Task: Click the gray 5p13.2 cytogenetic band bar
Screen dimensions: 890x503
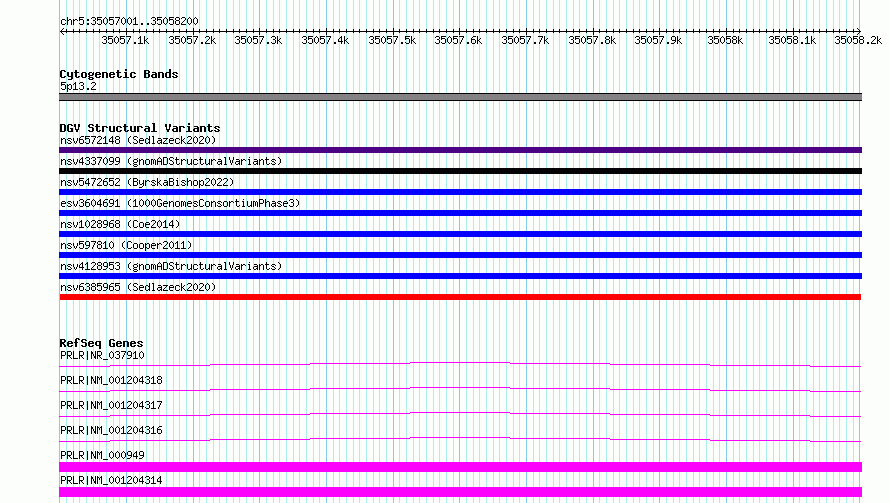Action: click(x=460, y=97)
